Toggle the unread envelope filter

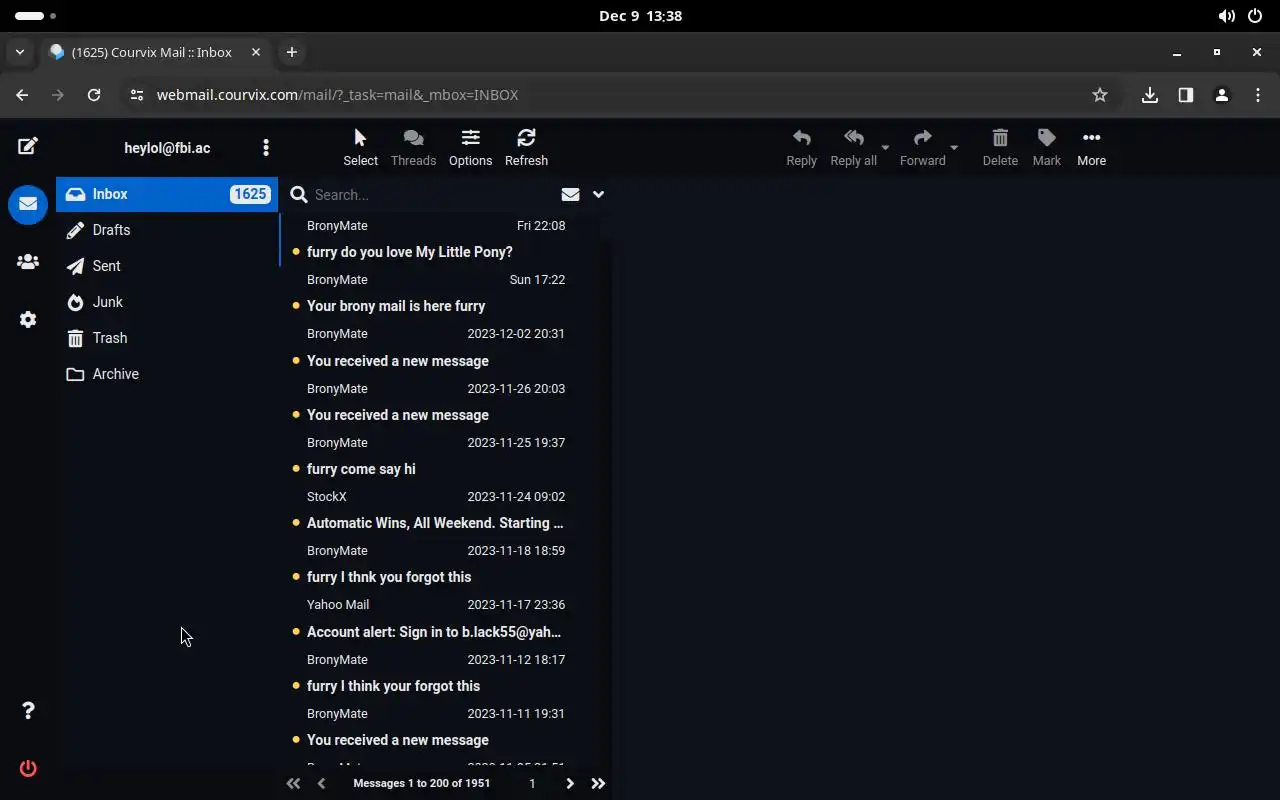[x=570, y=195]
